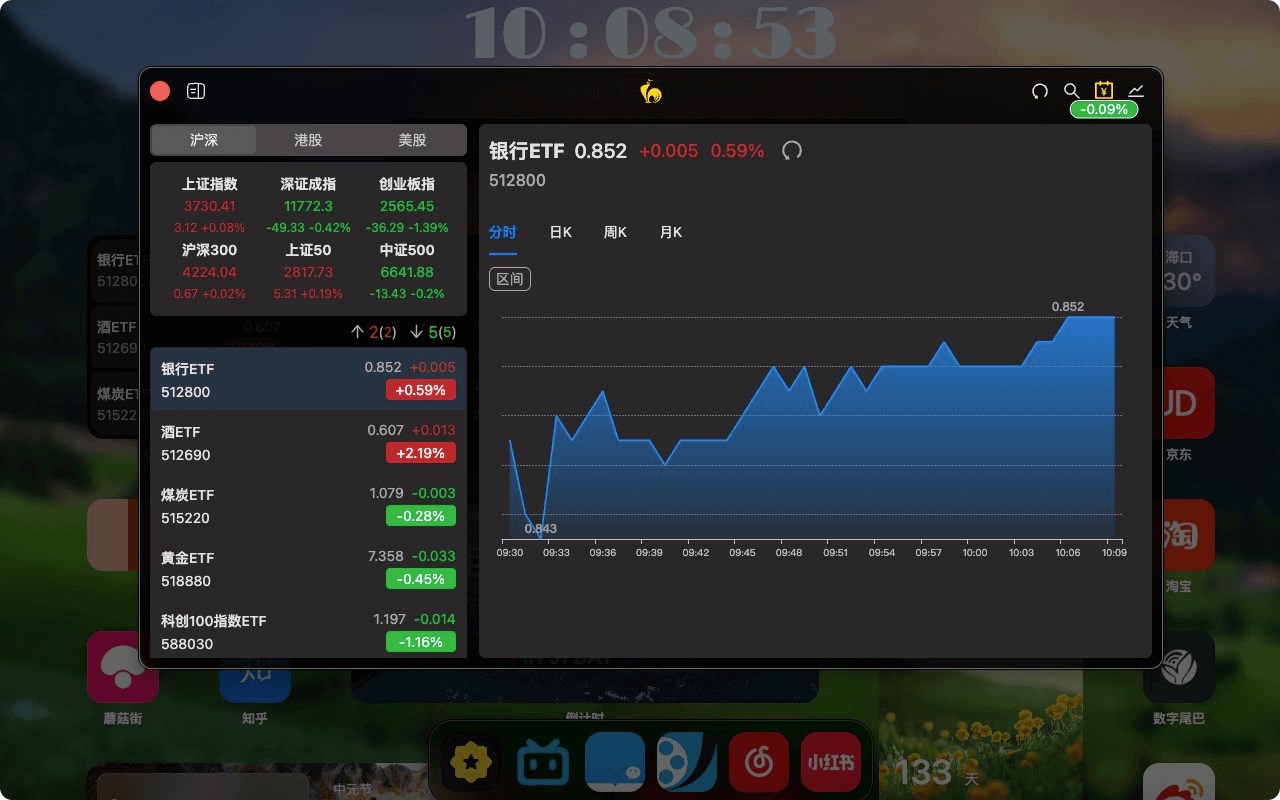Open the 133 天 countdown widget on desktop
Viewport: 1280px width, 800px height.
tap(981, 735)
